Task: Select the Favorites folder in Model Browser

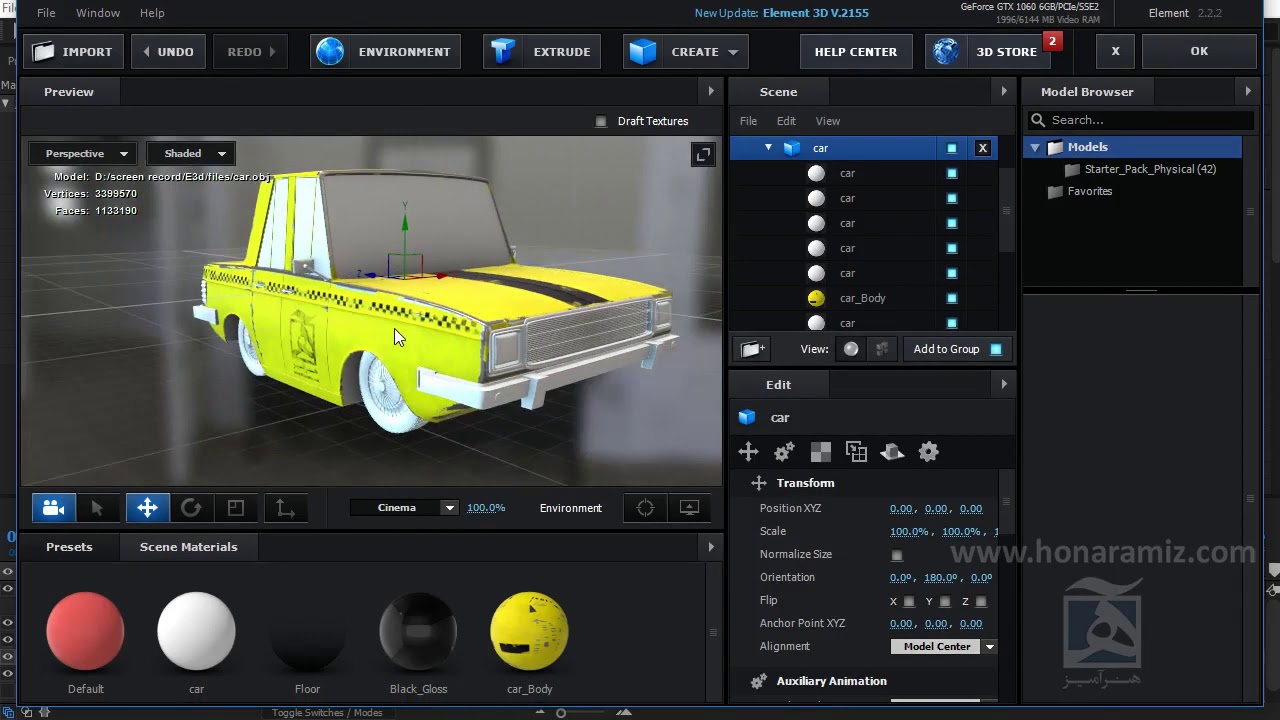Action: tap(1089, 191)
